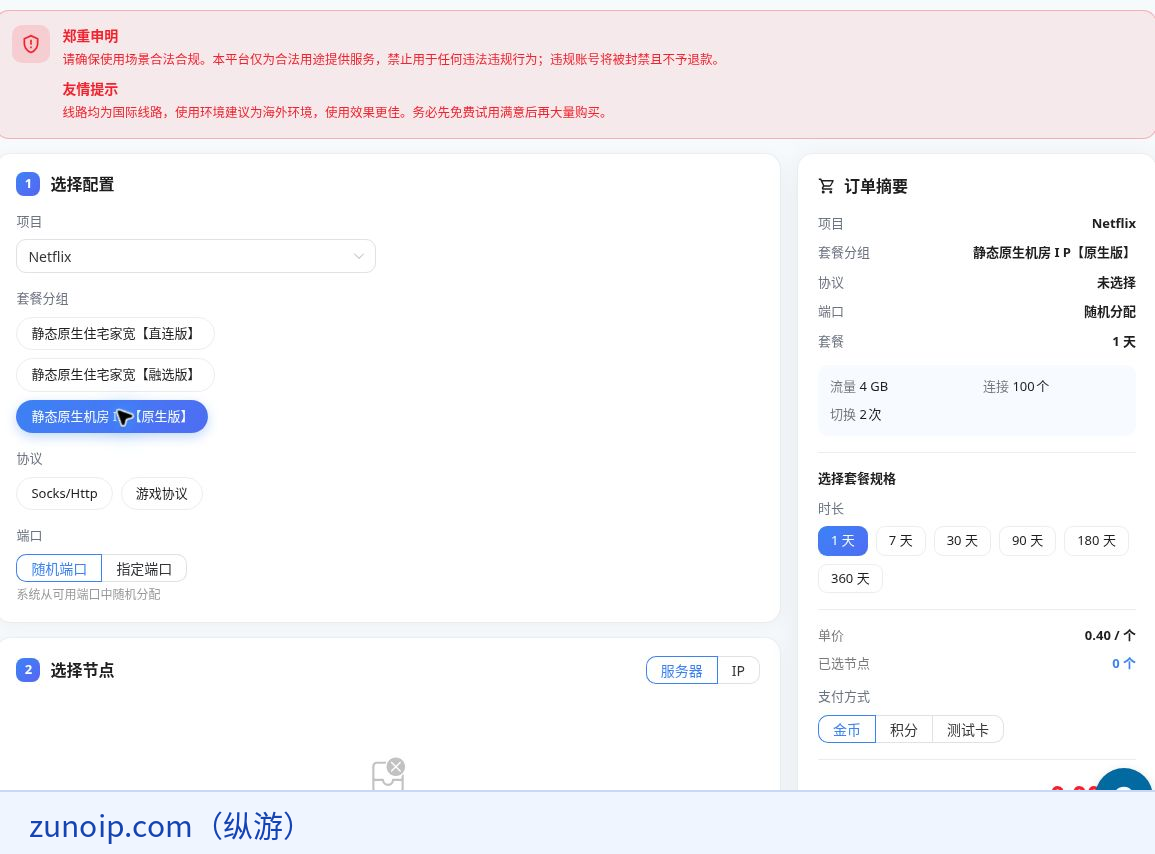The image size is (1155, 854).
Task: Click the 连接 100个 text
Action: click(1016, 387)
